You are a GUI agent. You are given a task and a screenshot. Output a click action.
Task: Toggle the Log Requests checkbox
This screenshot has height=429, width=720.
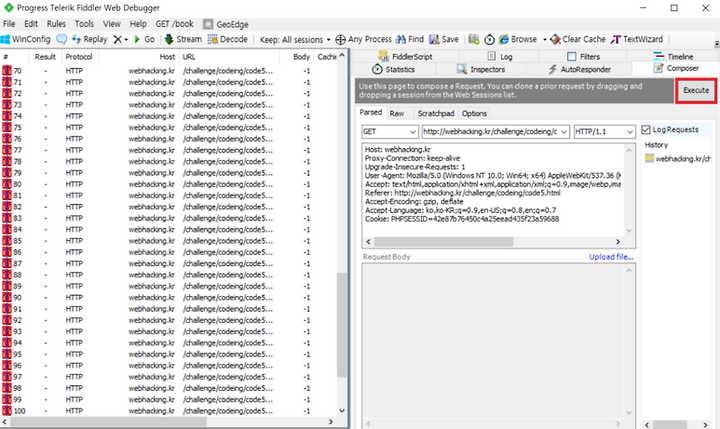[x=646, y=130]
